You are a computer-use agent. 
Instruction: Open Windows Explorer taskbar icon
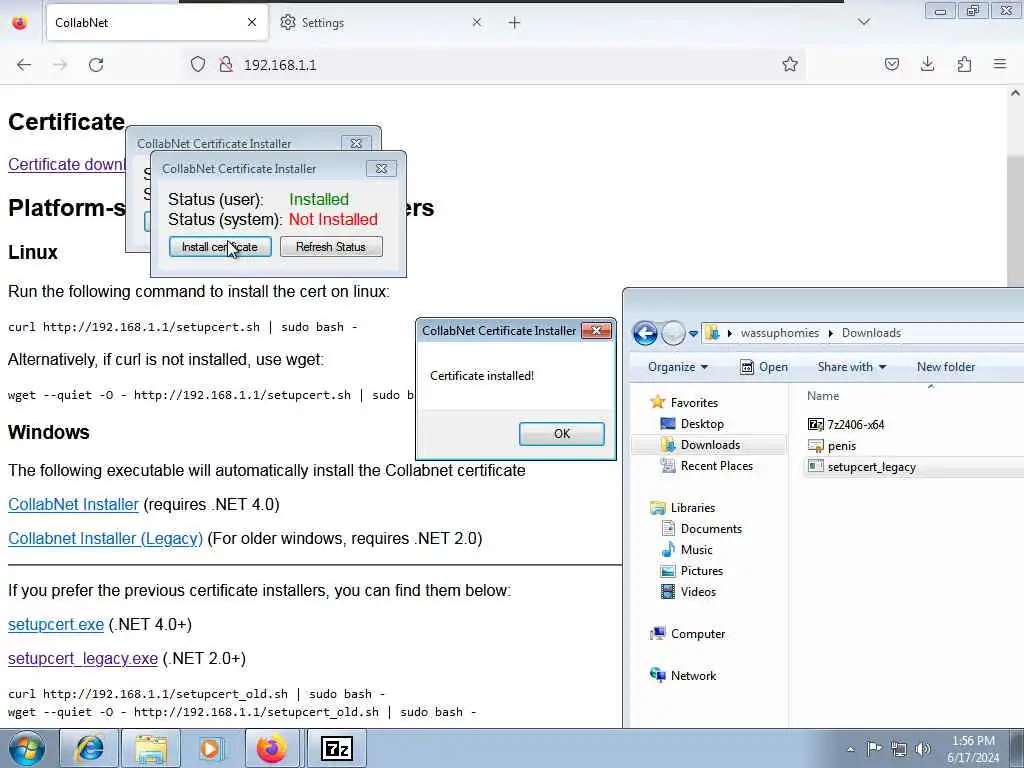152,748
